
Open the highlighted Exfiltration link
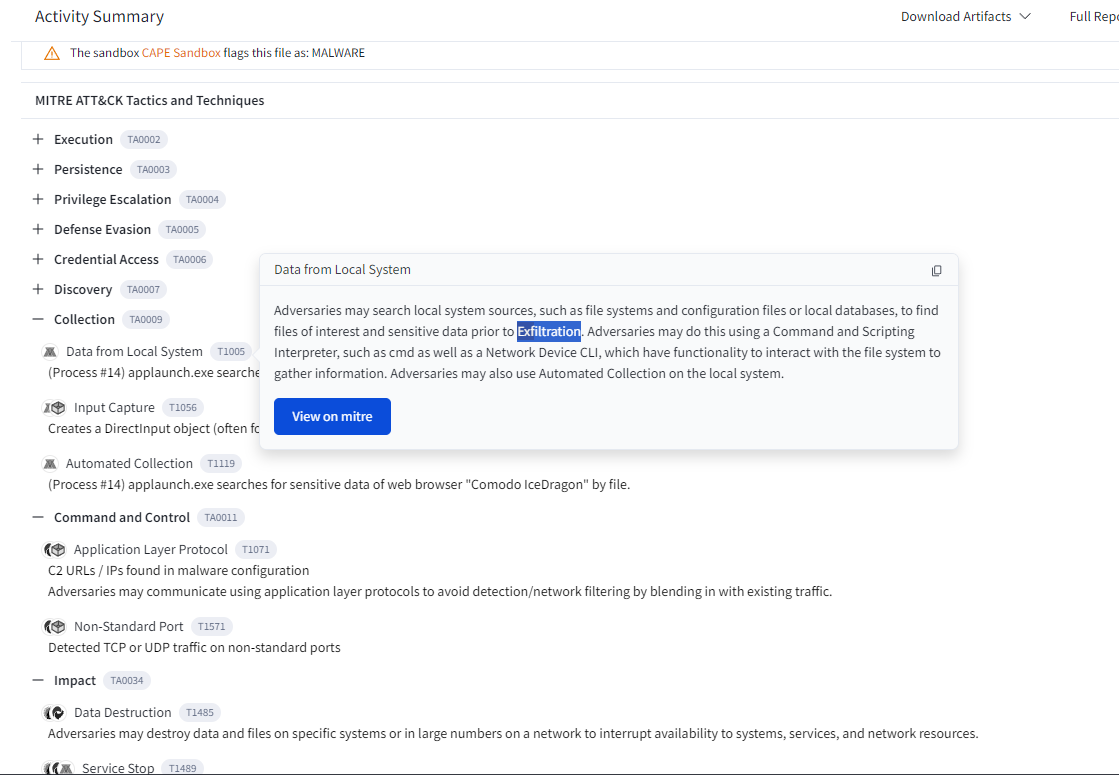(x=548, y=331)
